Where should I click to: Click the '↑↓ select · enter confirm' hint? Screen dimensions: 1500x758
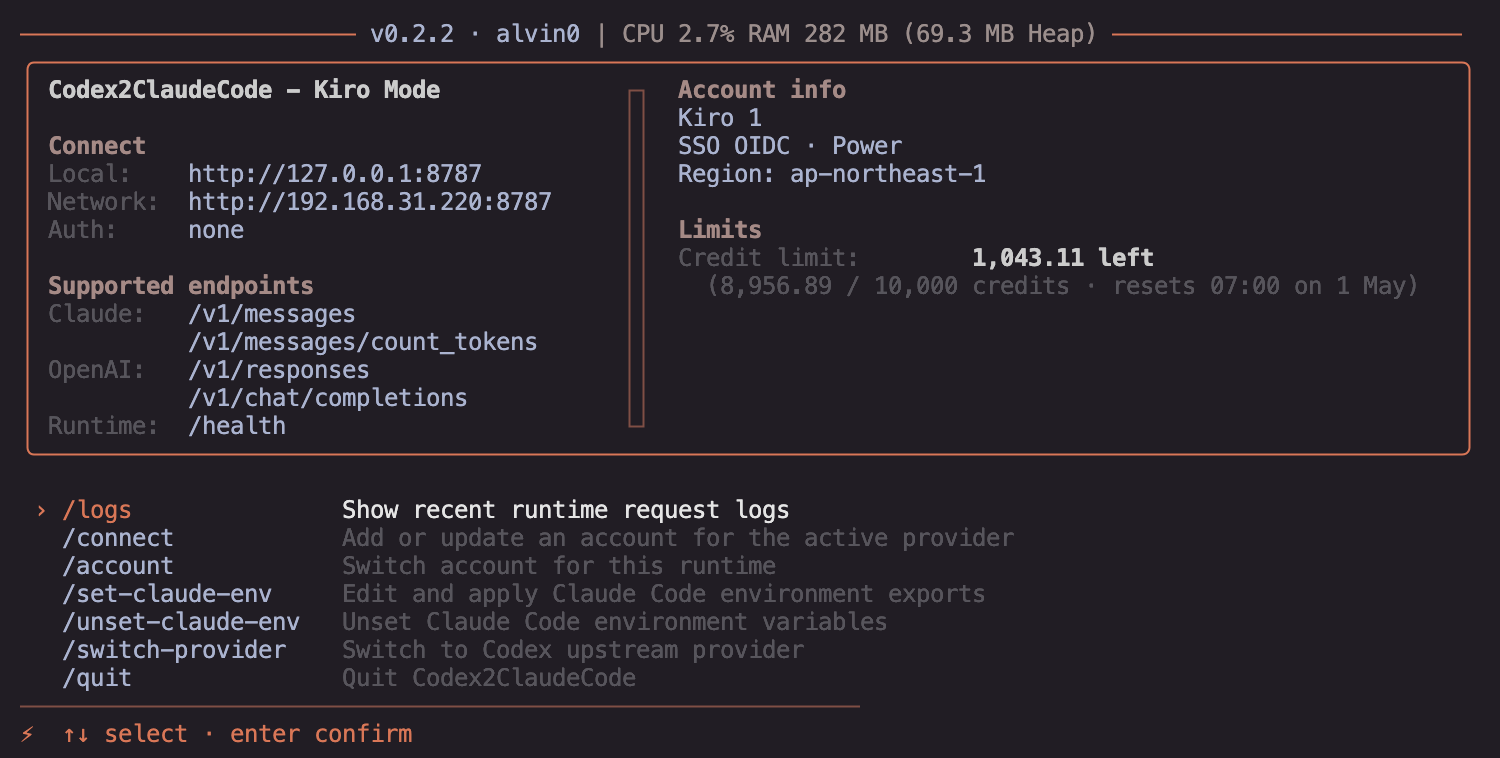[x=237, y=734]
